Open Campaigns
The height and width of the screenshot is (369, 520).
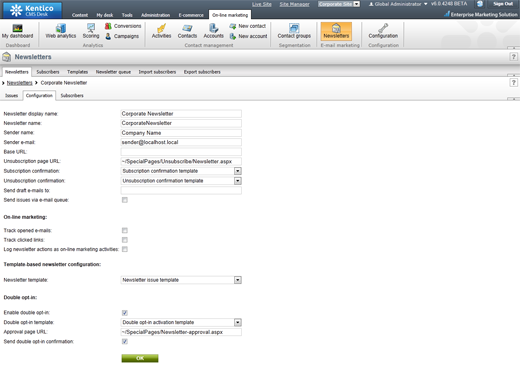(122, 36)
